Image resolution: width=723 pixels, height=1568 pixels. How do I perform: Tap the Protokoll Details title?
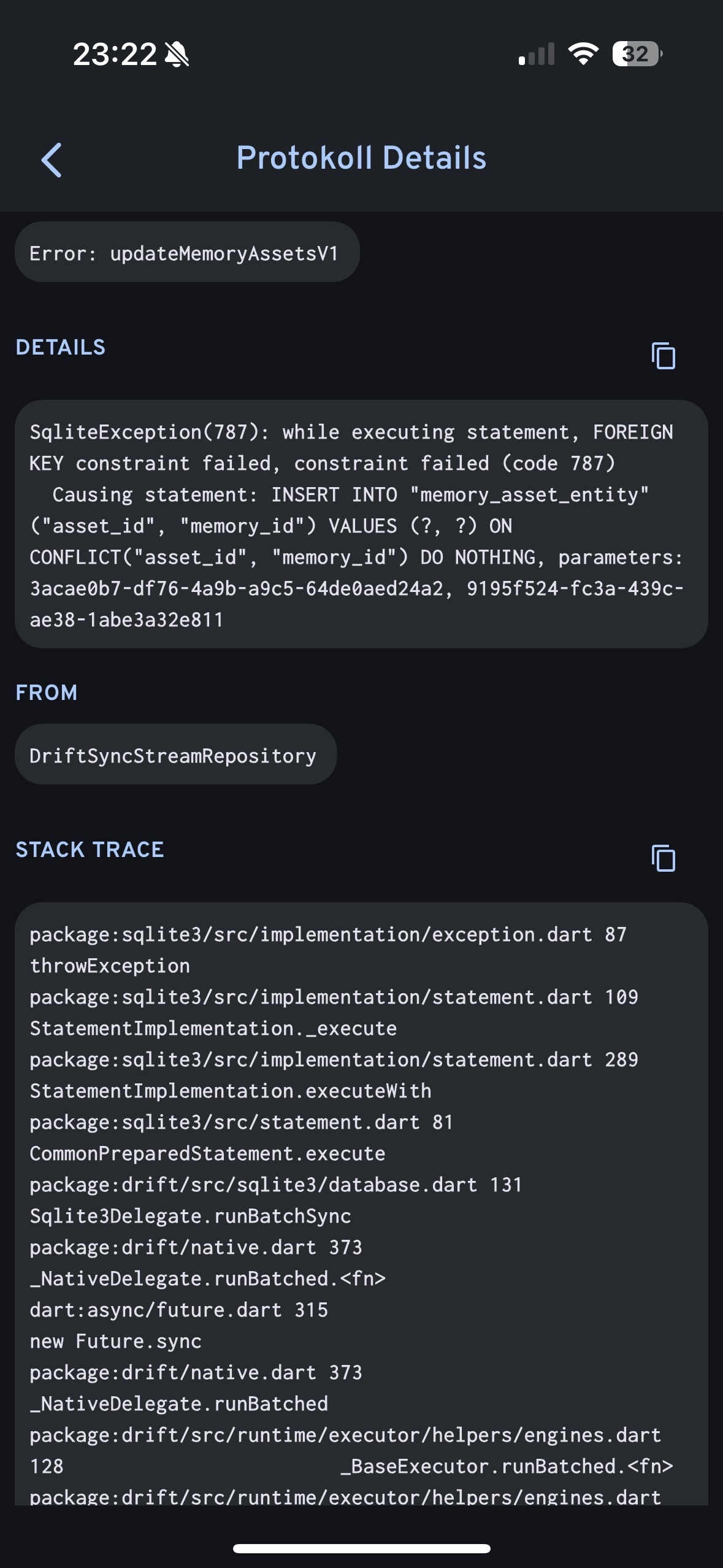coord(361,158)
